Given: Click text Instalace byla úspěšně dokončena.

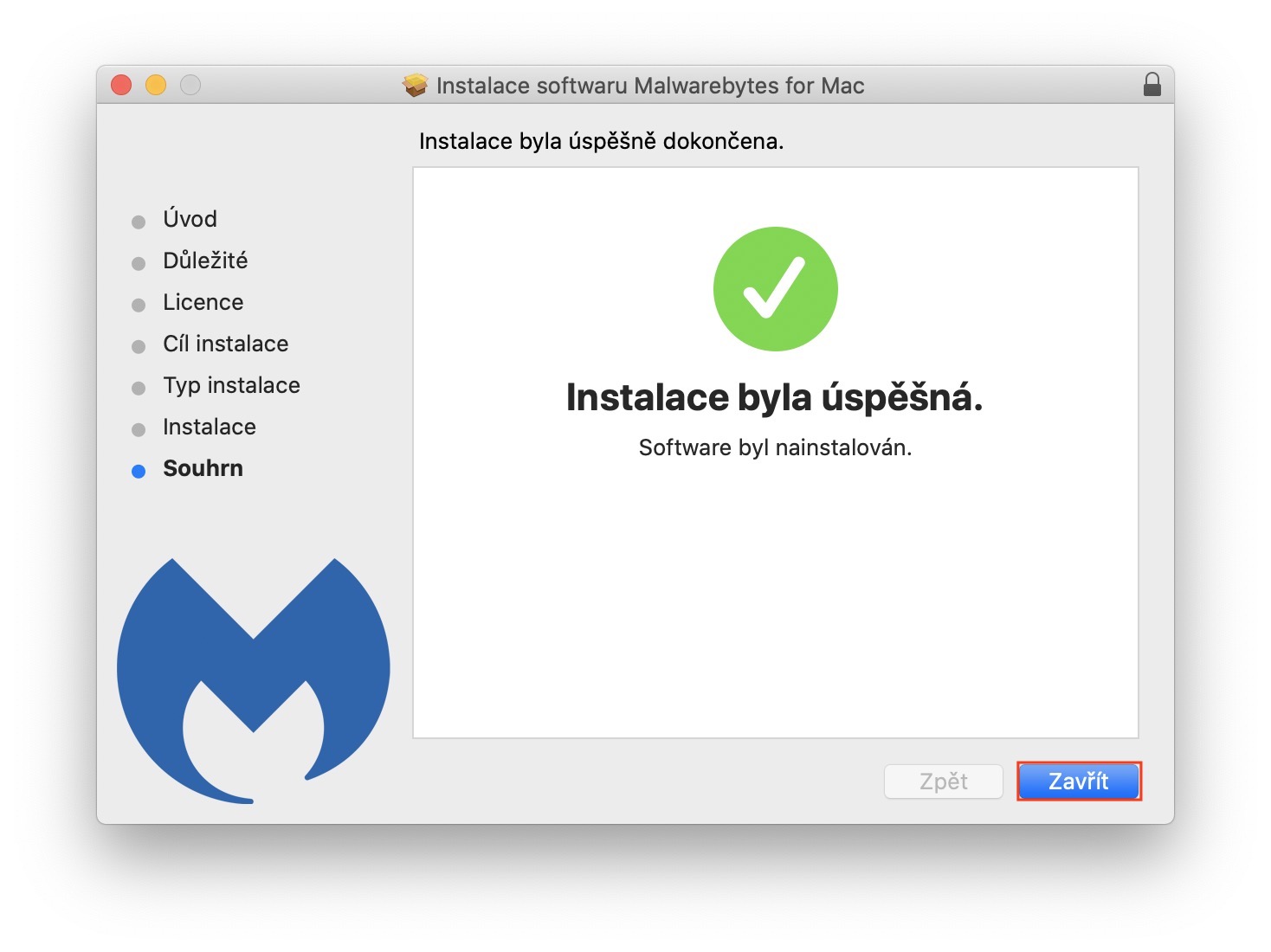Looking at the screenshot, I should 602,141.
